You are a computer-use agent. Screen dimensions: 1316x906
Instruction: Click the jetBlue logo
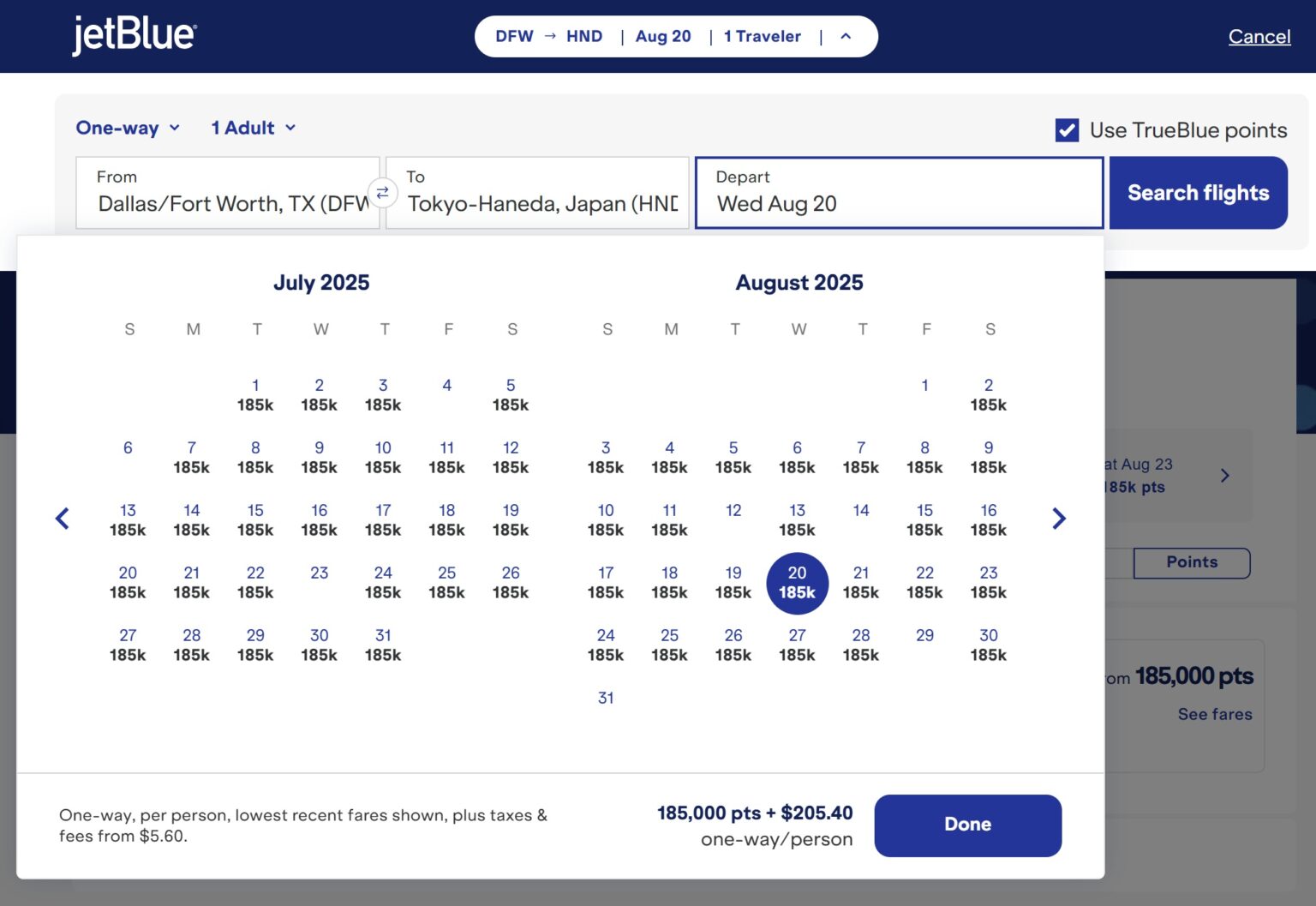click(133, 35)
